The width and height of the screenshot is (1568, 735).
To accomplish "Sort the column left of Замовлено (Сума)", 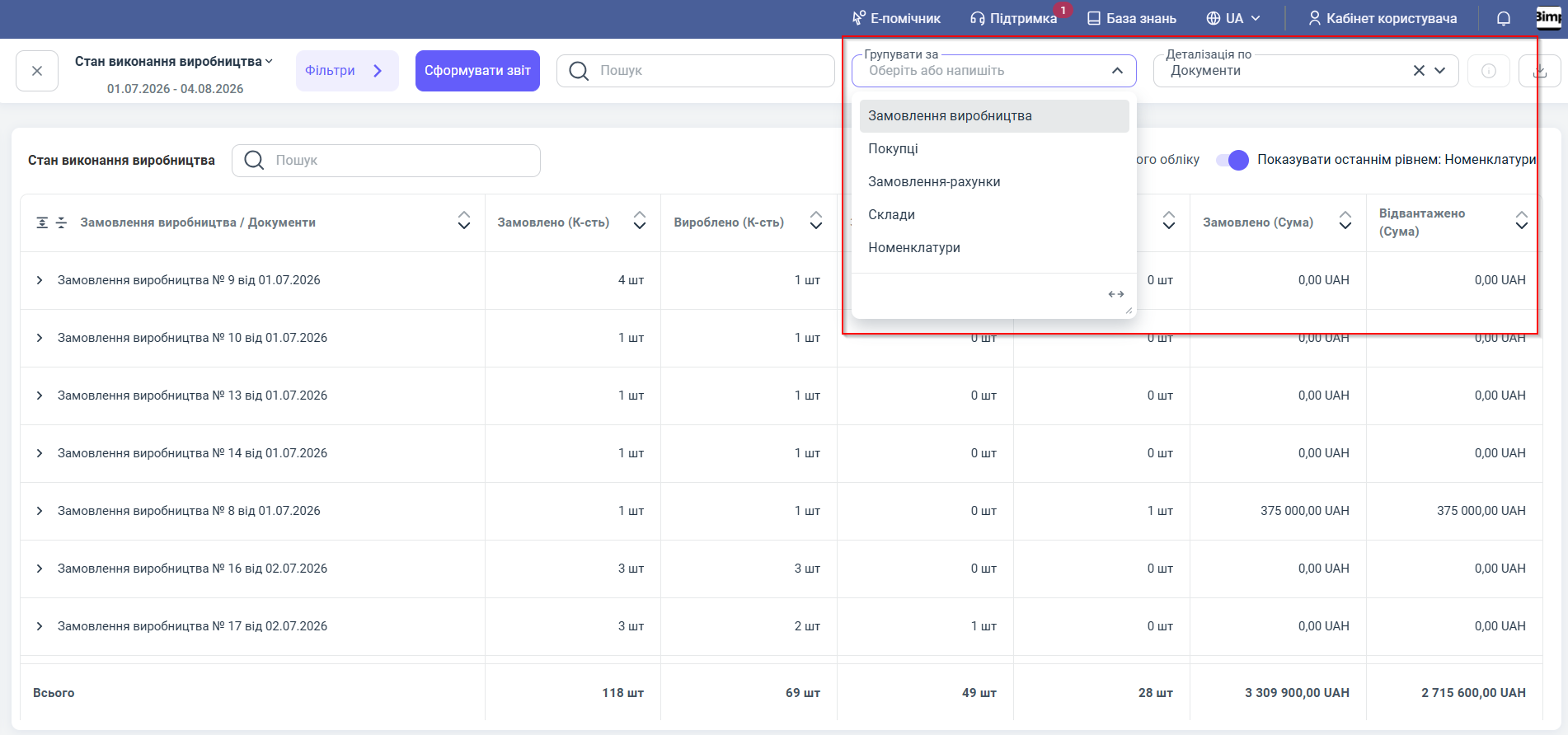I will (x=1169, y=220).
